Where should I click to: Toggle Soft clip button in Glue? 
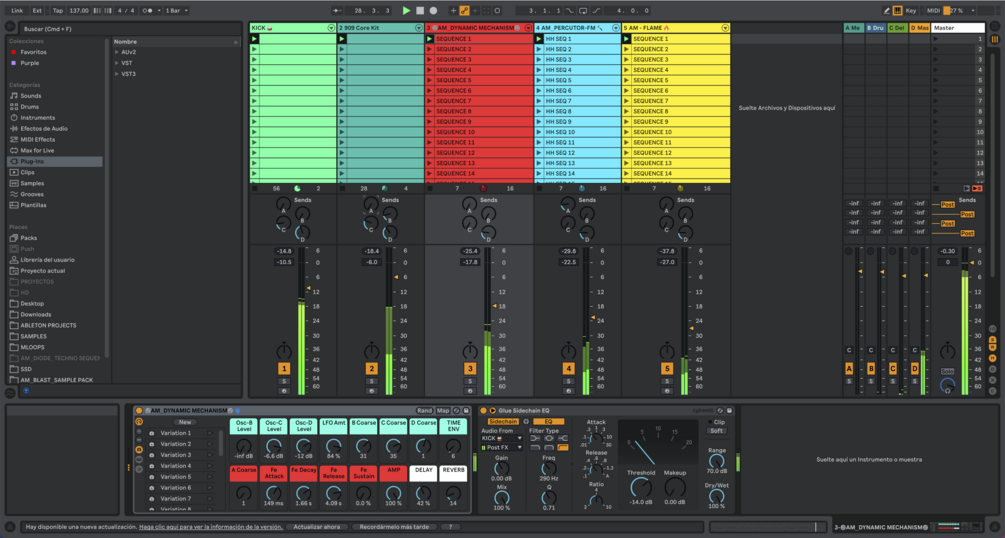(x=716, y=431)
